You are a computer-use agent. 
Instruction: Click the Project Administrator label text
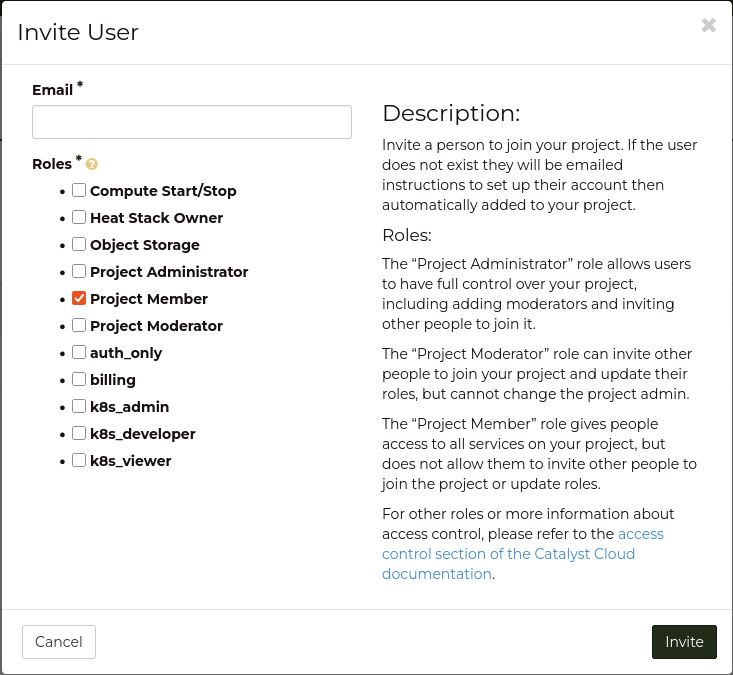point(169,272)
